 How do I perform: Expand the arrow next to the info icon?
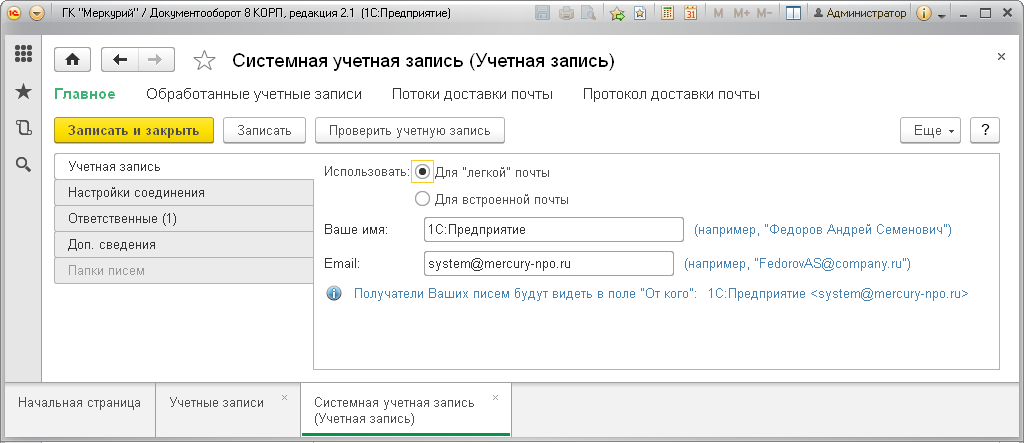point(941,14)
